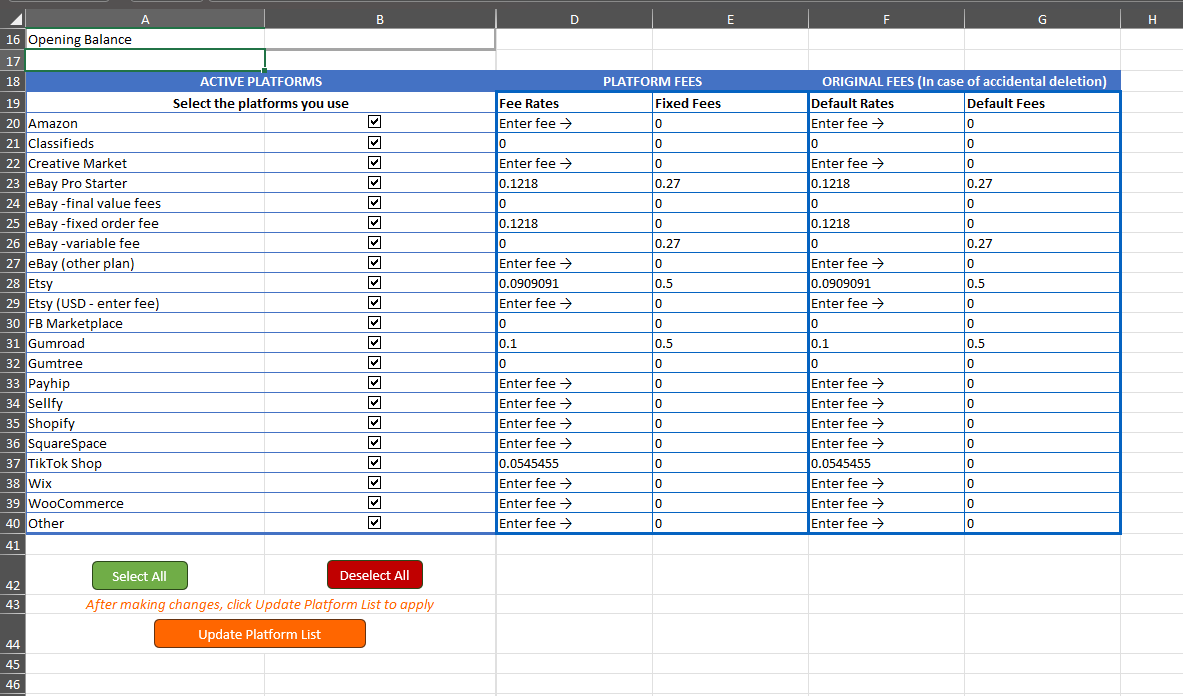1183x696 pixels.
Task: Toggle the Creative Market checkbox
Action: point(374,162)
